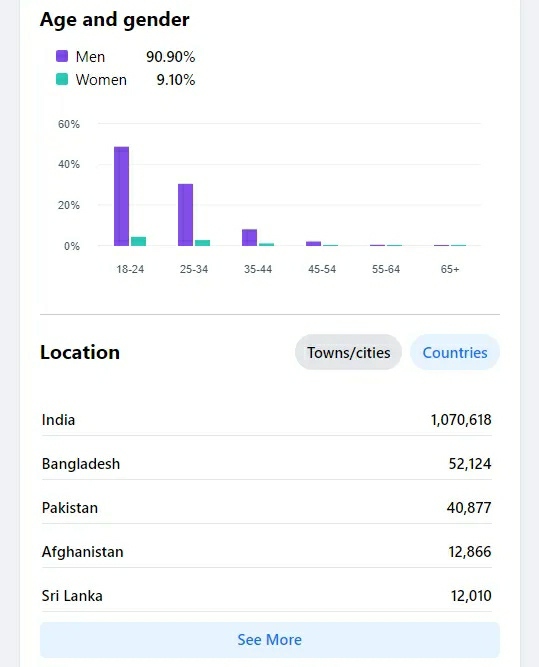Click the 65+ age axis label
539x667 pixels.
450,269
